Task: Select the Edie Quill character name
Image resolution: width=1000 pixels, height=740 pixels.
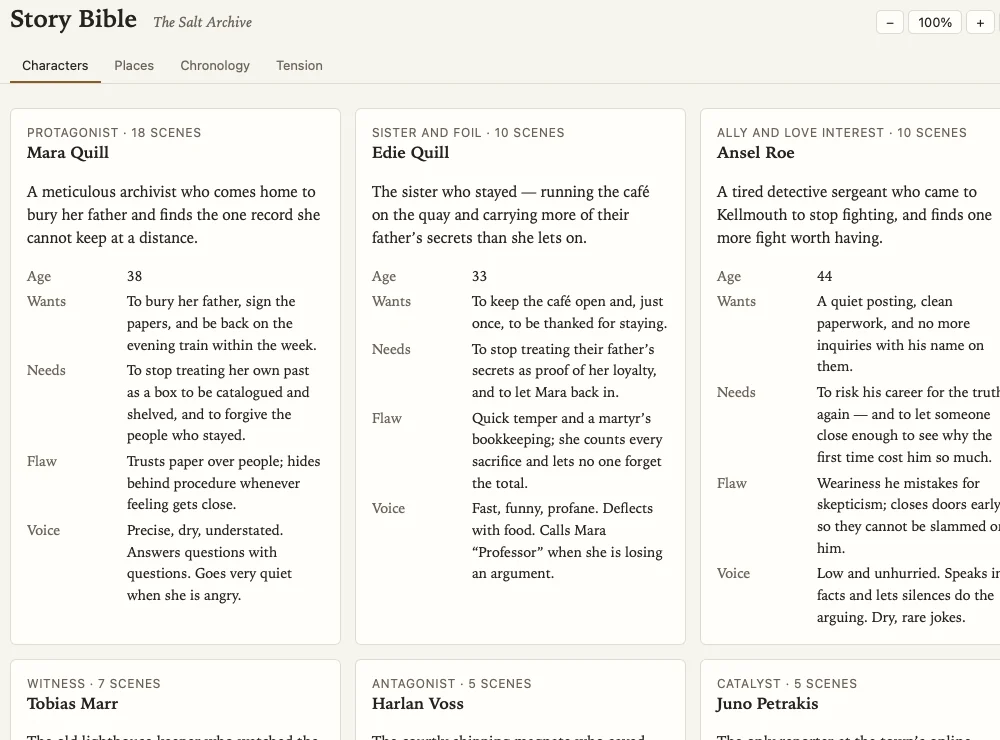Action: (411, 152)
